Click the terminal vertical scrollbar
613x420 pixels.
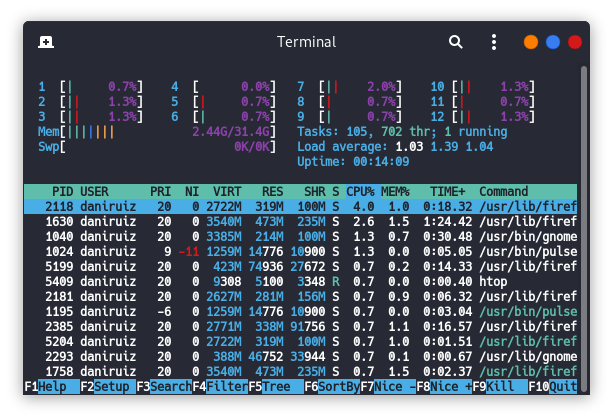(x=584, y=229)
